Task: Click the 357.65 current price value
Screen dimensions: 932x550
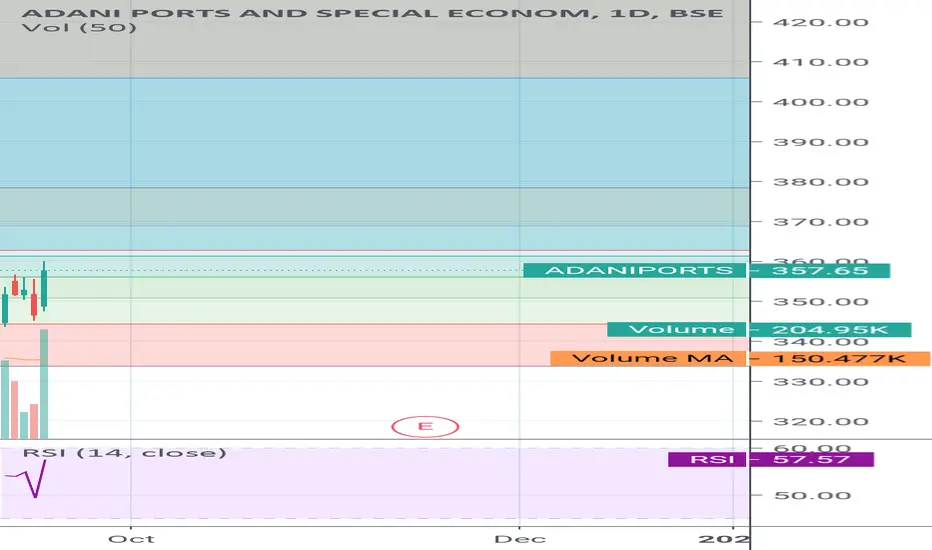Action: [820, 271]
